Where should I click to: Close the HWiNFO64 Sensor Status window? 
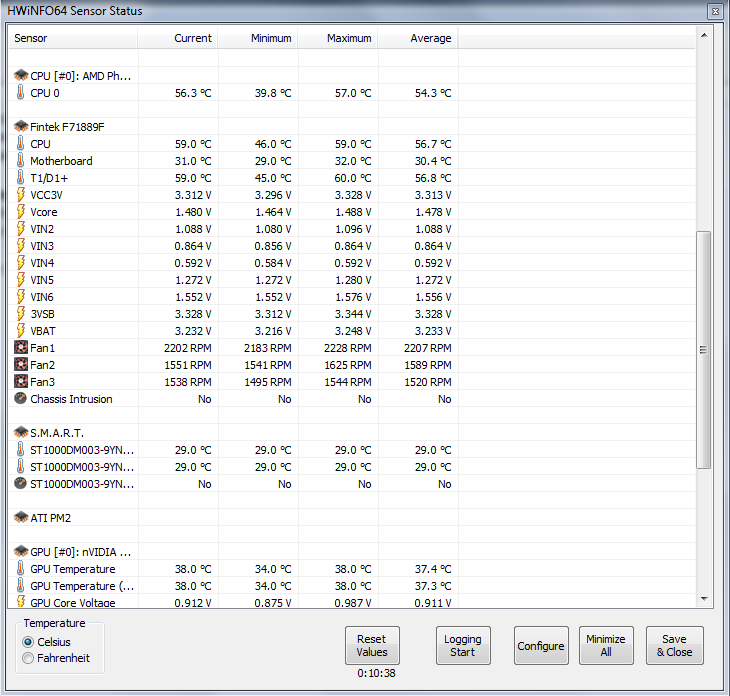(x=715, y=11)
